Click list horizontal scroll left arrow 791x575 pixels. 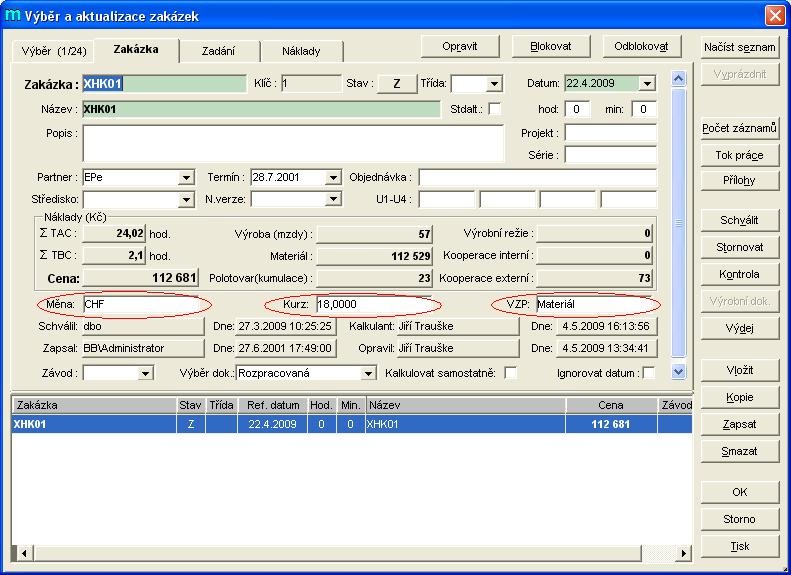pyautogui.click(x=24, y=553)
